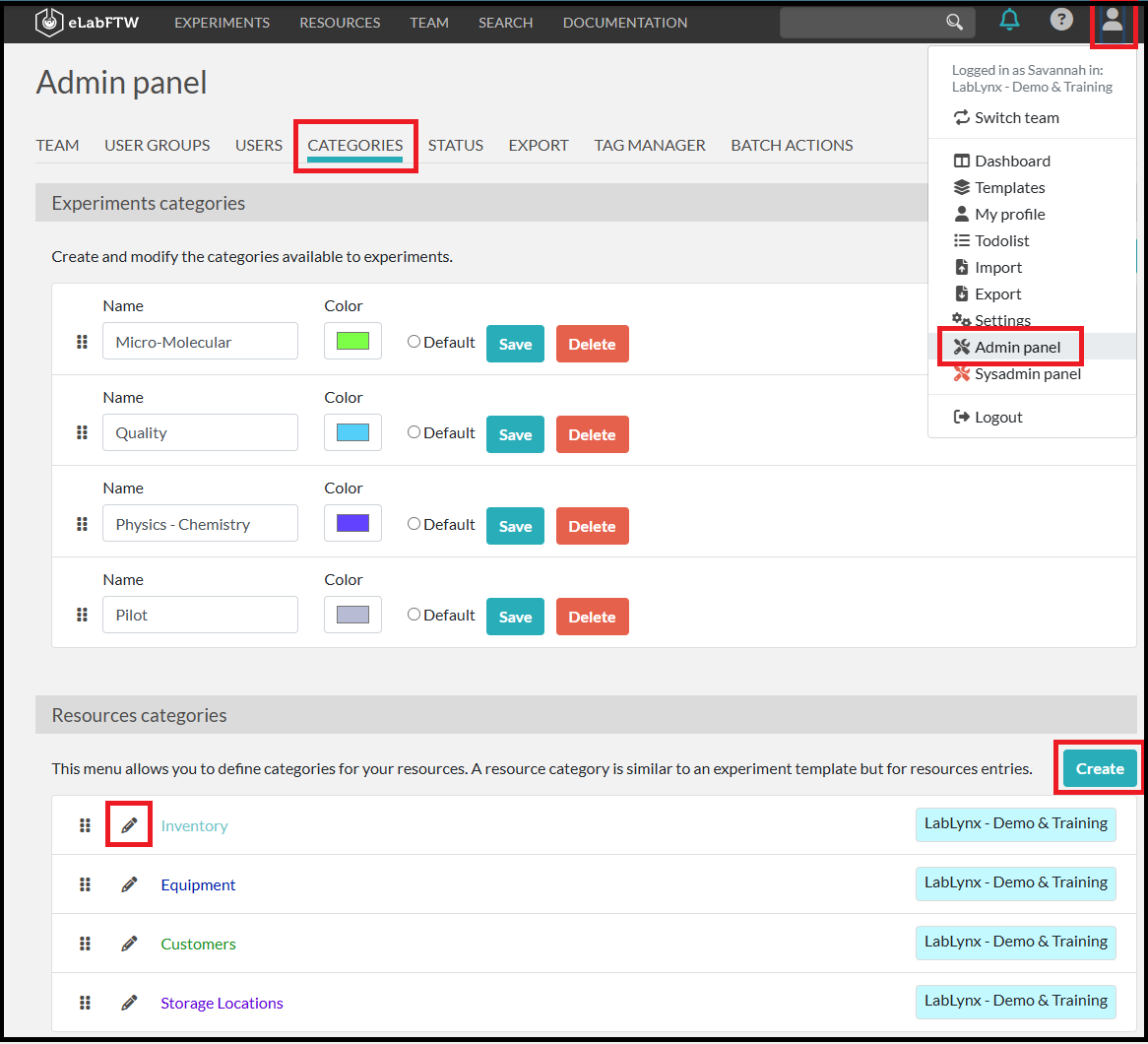Click the user avatar icon in navbar
Viewport: 1148px width, 1044px height.
tap(1113, 21)
